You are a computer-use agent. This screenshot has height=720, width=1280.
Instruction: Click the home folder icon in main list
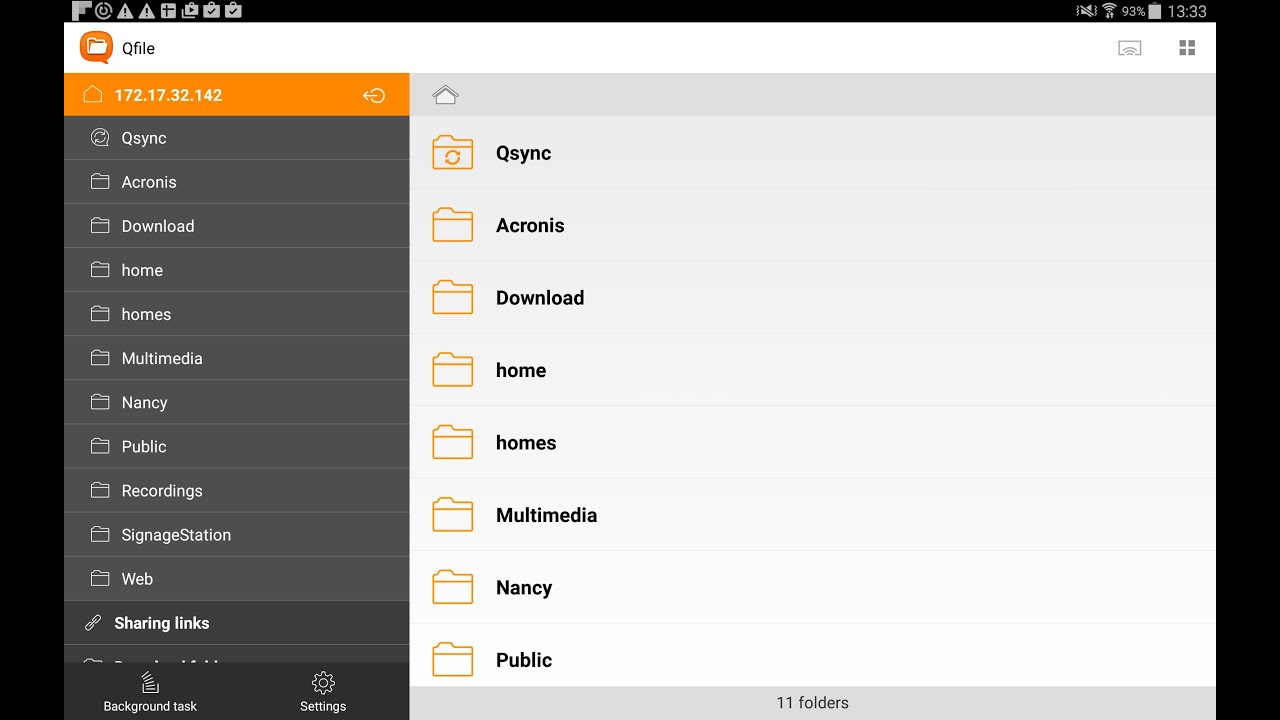click(x=453, y=370)
